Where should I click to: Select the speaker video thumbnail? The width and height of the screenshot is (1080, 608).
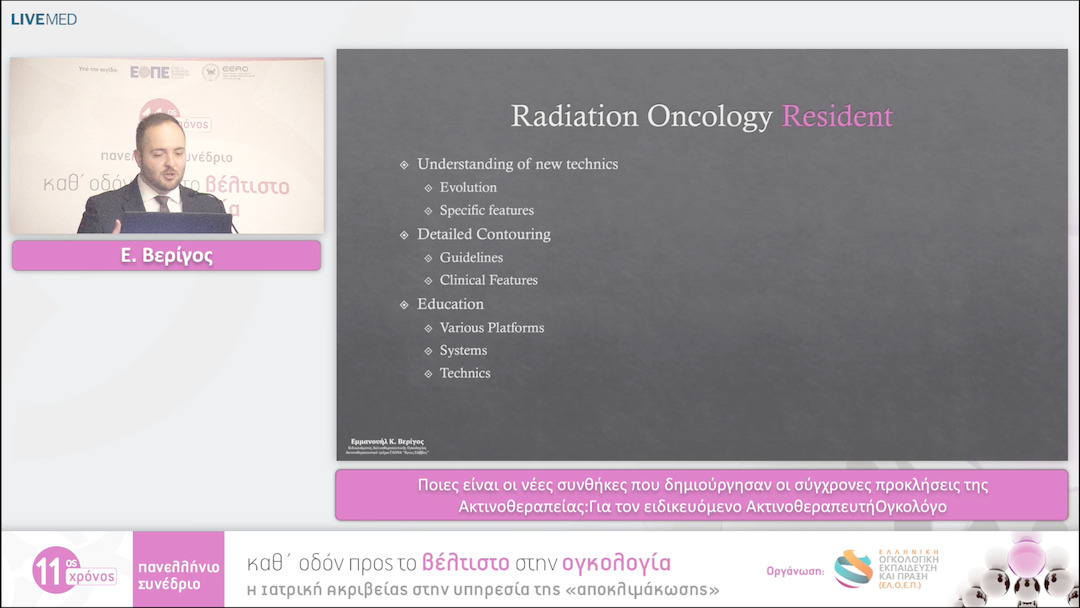[166, 146]
